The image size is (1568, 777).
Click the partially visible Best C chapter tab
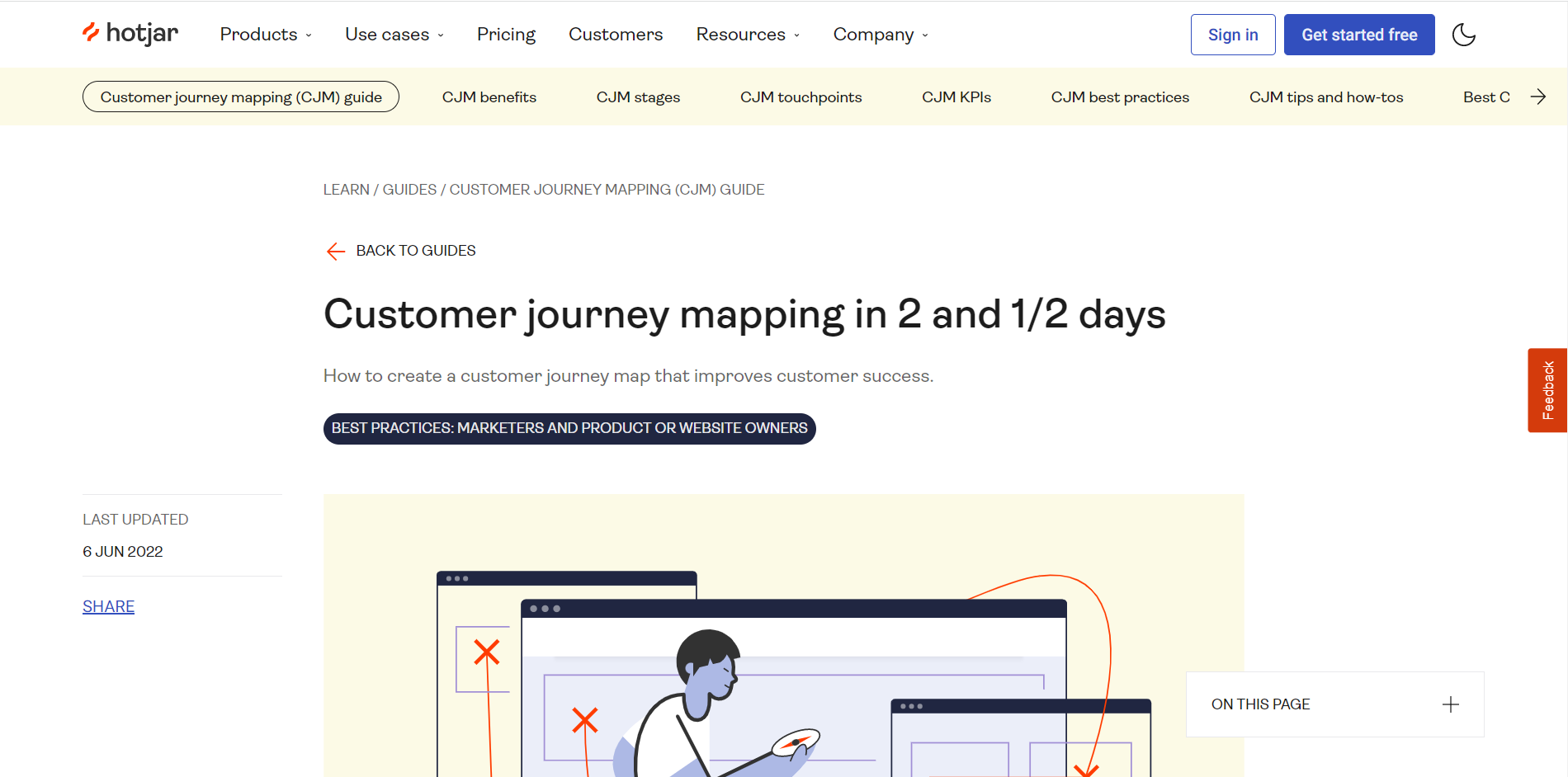pos(1486,97)
